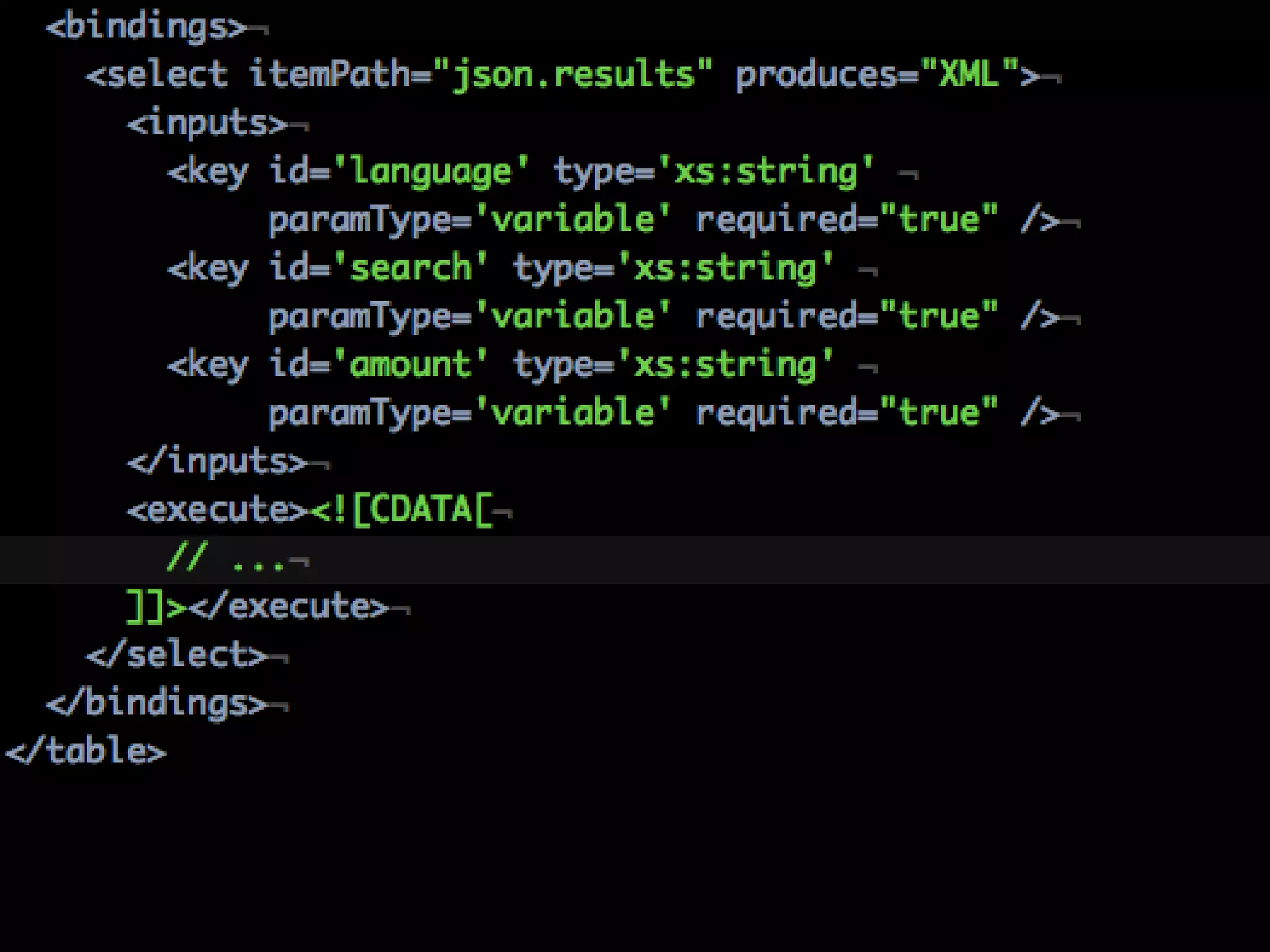This screenshot has width=1270, height=952.
Task: Click type='xs:string' on the search line
Action: 673,268
